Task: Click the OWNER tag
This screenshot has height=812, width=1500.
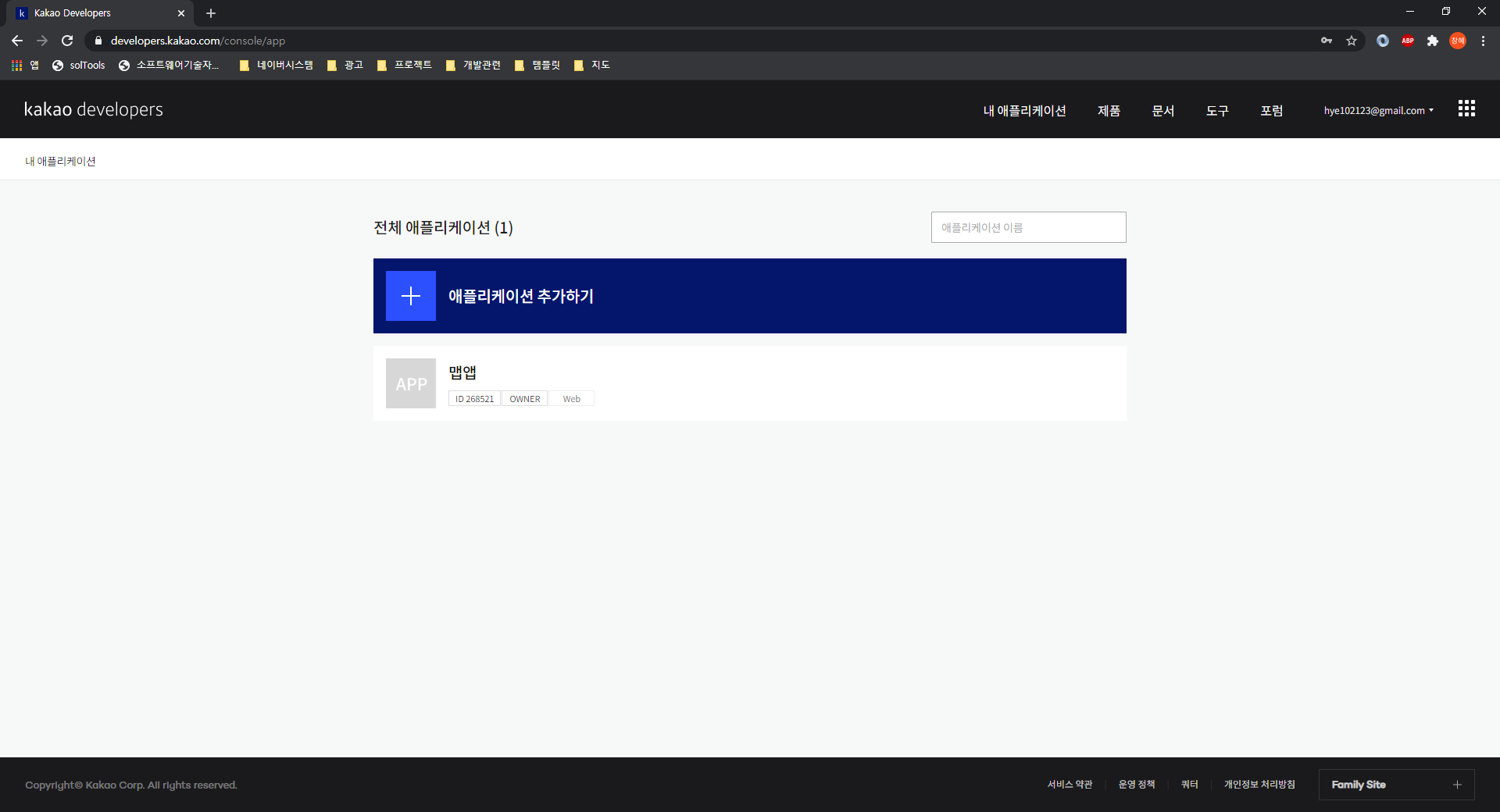Action: pyautogui.click(x=525, y=399)
